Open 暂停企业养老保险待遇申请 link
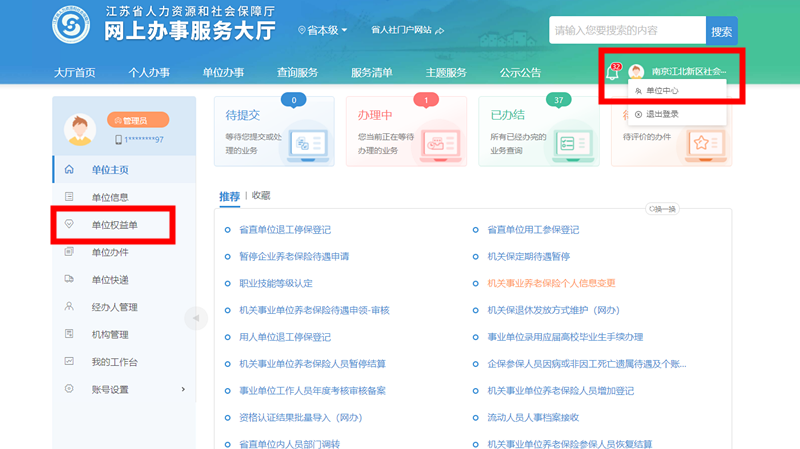Image resolution: width=800 pixels, height=449 pixels. [294, 256]
